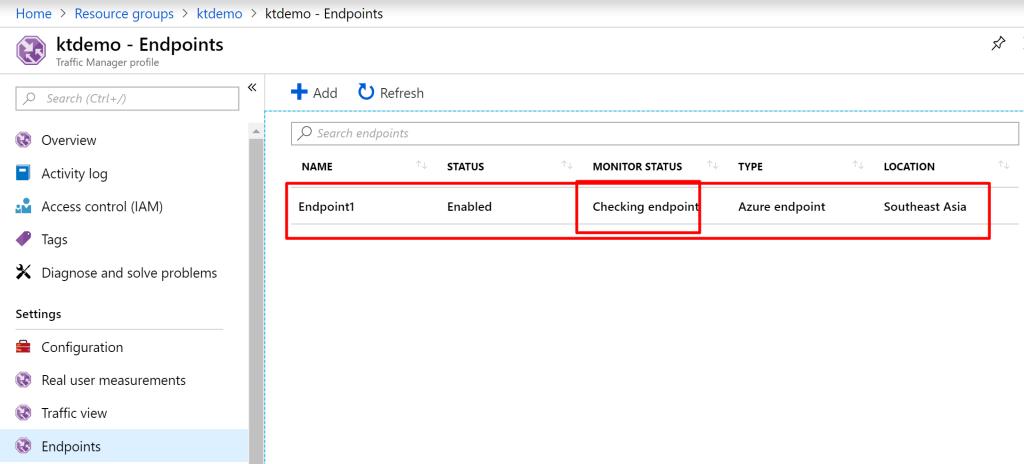Open Configuration settings
Viewport: 1024px width, 464px height.
click(82, 347)
